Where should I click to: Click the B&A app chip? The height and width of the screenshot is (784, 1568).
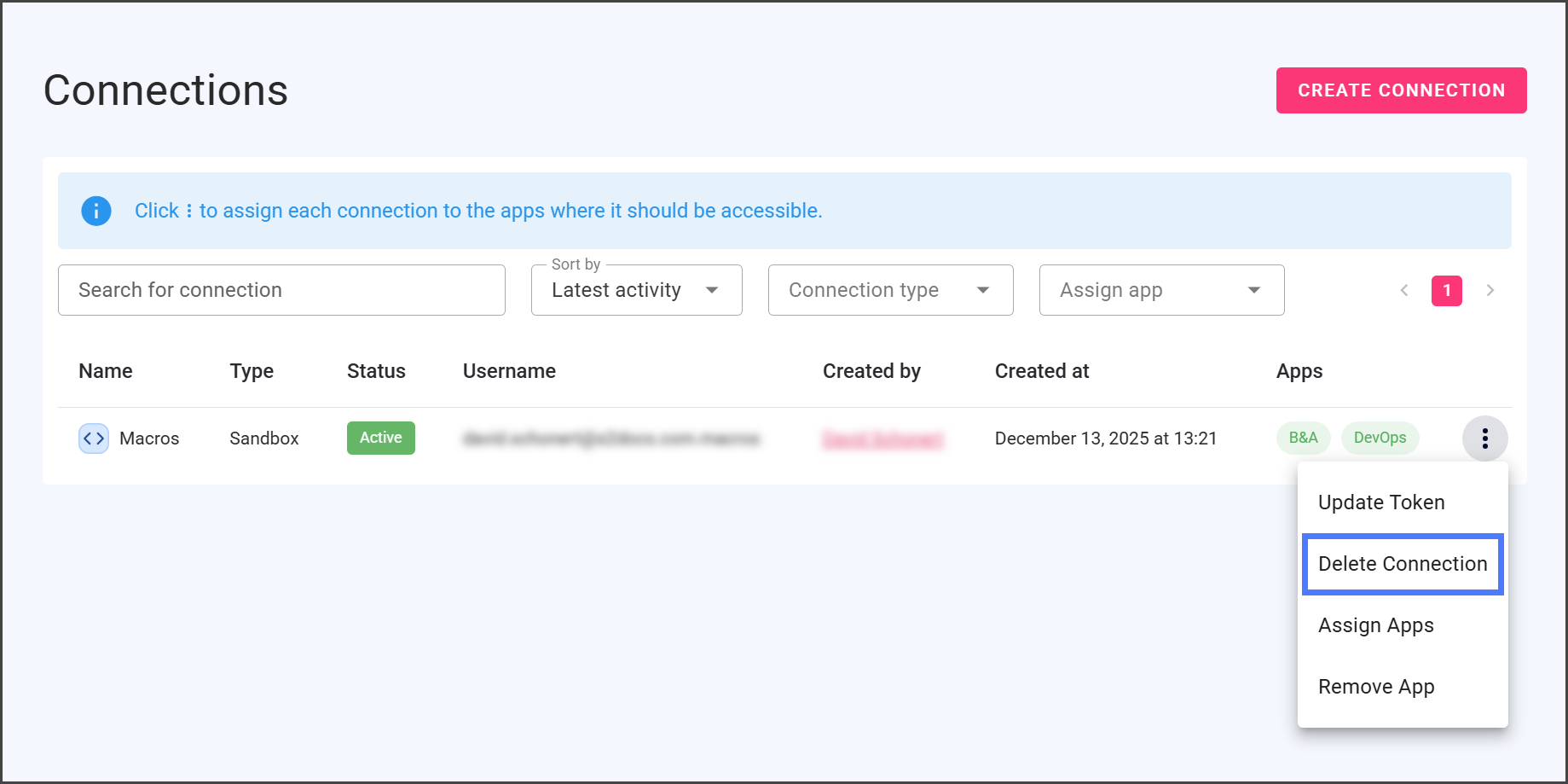coord(1303,438)
